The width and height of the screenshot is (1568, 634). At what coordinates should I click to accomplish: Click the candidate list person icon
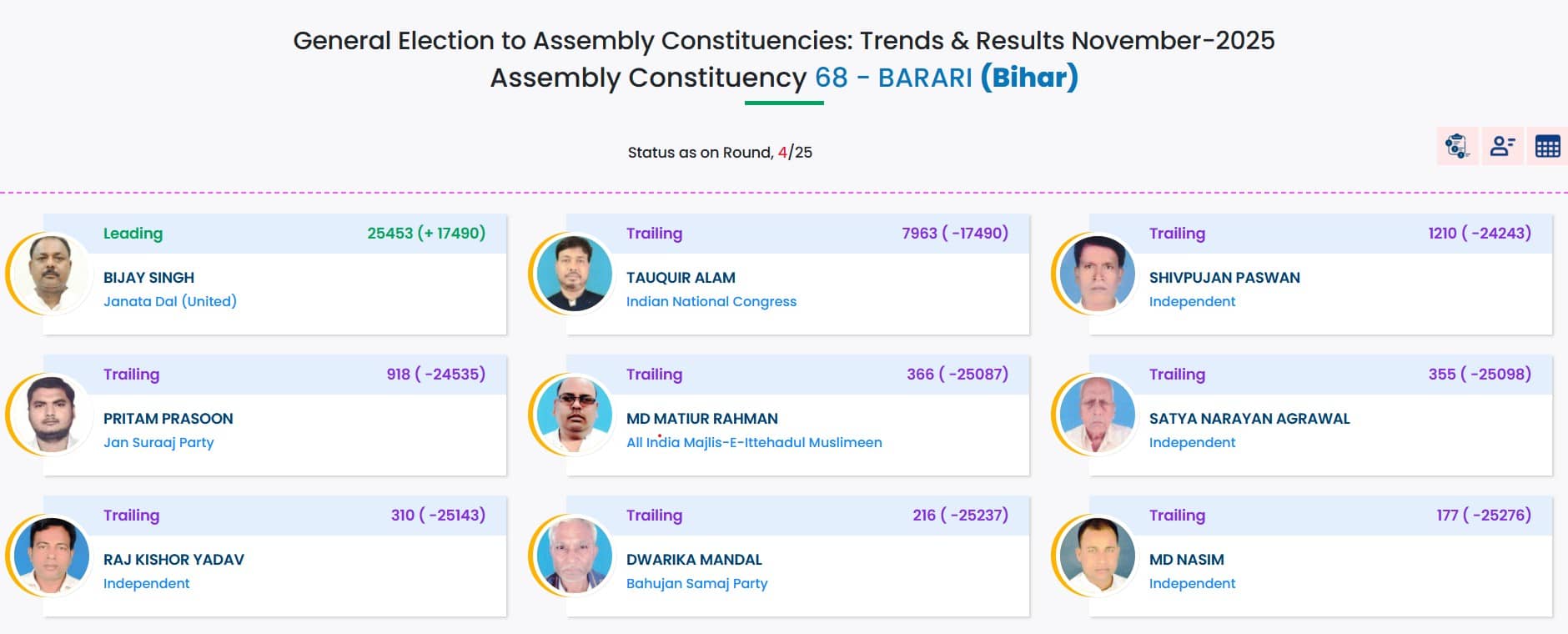click(1502, 146)
